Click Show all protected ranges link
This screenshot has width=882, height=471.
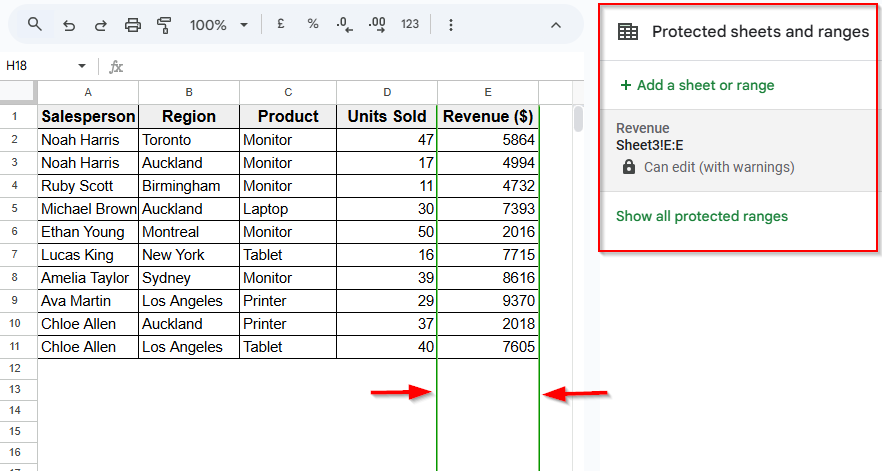click(x=701, y=216)
